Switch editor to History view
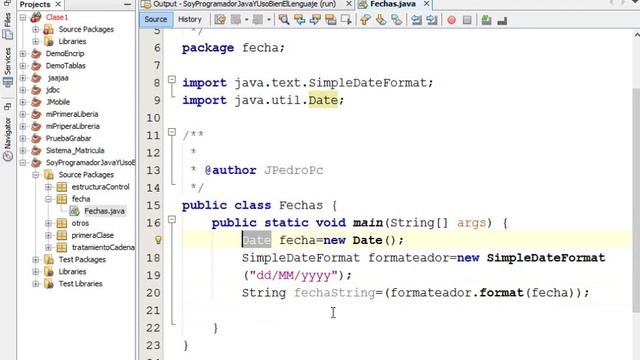 pyautogui.click(x=190, y=20)
